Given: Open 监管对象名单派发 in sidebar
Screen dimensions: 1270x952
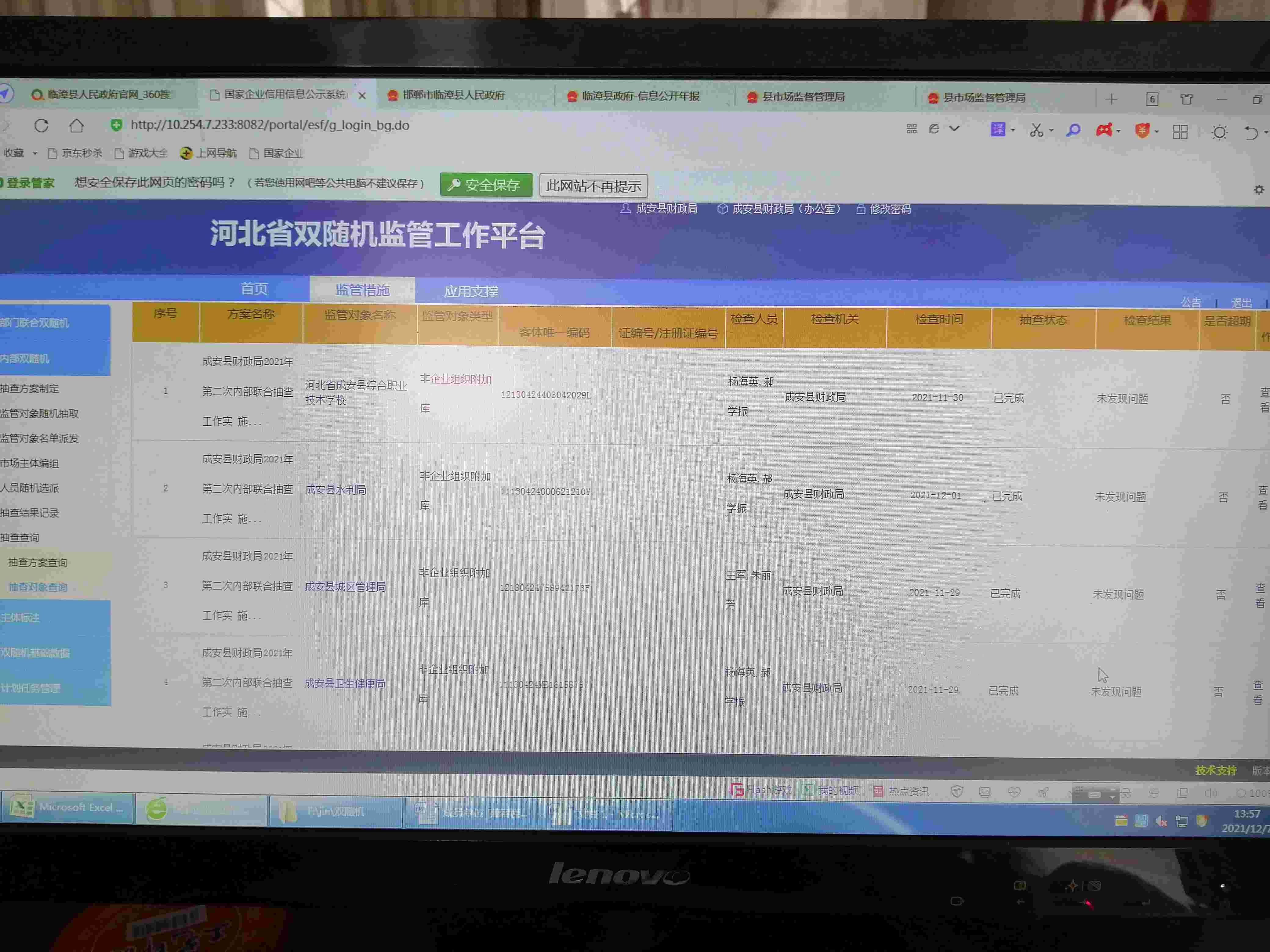Looking at the screenshot, I should [40, 438].
